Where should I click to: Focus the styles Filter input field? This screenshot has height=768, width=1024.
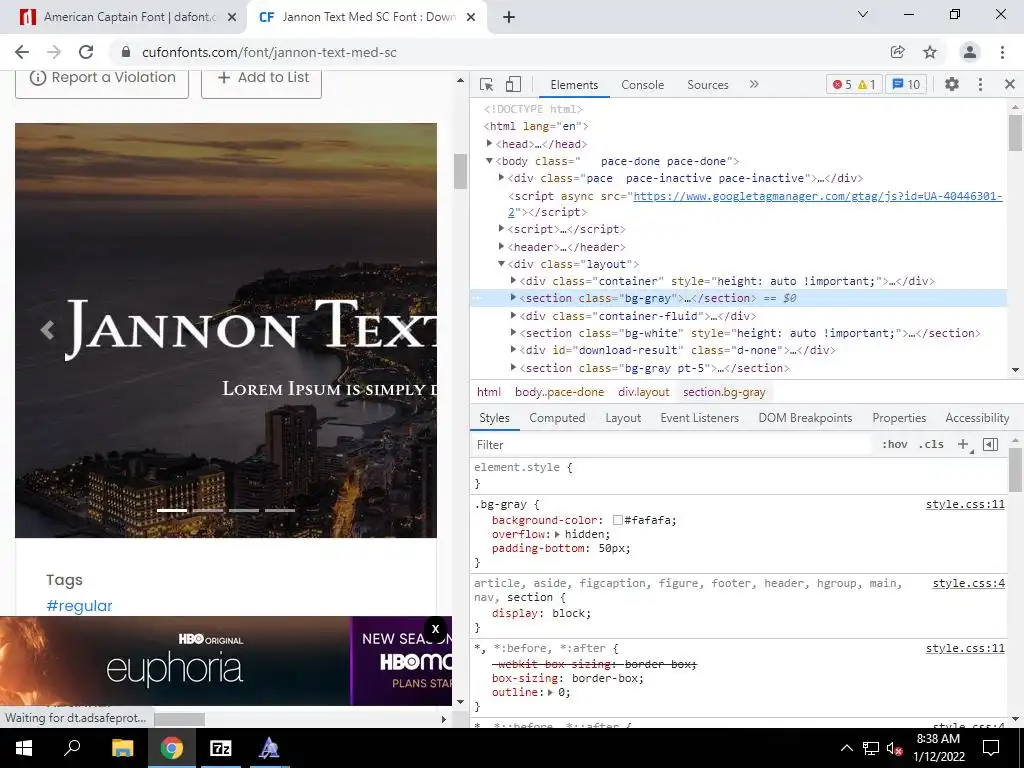click(673, 445)
